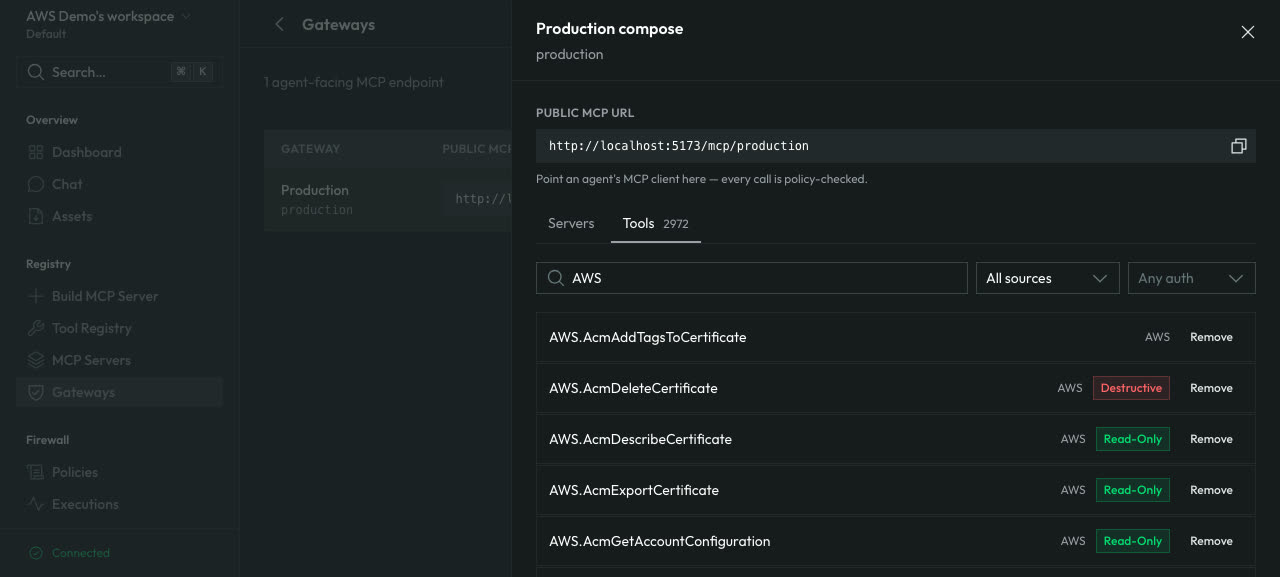Click the Production gateway row
The image size is (1280, 577).
coord(388,199)
